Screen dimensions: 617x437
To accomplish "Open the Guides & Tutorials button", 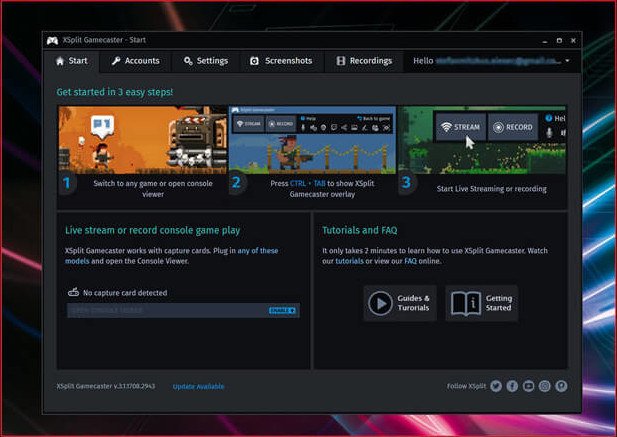I will click(x=400, y=303).
